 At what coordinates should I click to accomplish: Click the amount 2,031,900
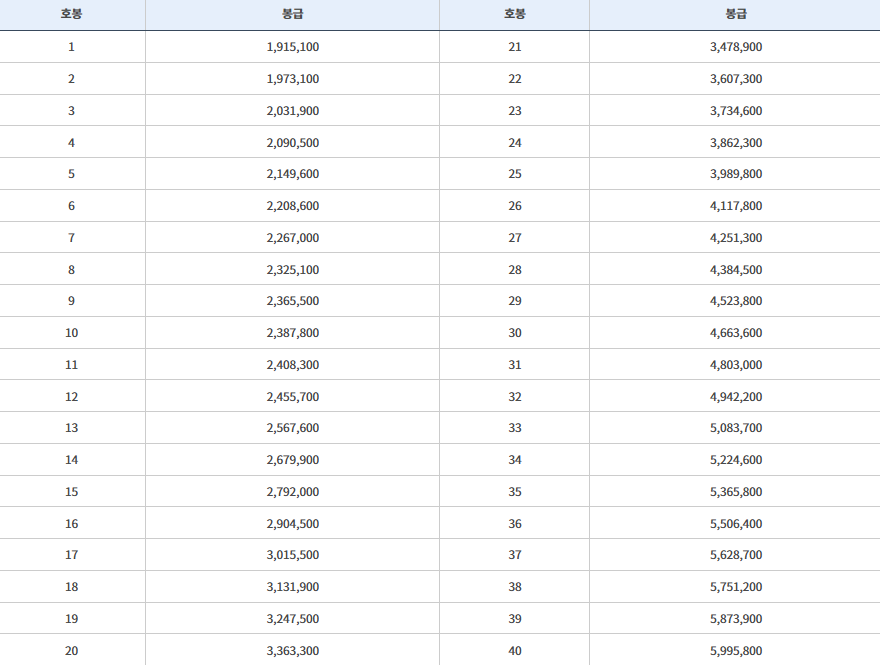pyautogui.click(x=292, y=111)
